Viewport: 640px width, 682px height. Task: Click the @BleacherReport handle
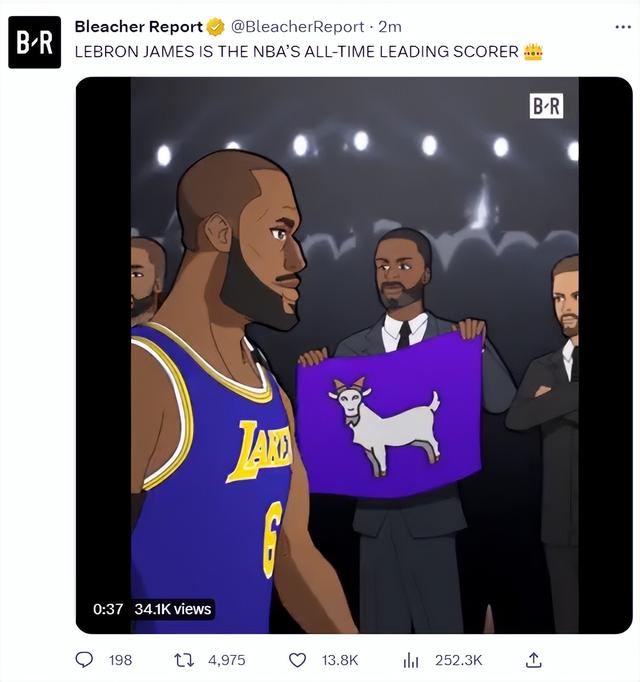(x=298, y=27)
